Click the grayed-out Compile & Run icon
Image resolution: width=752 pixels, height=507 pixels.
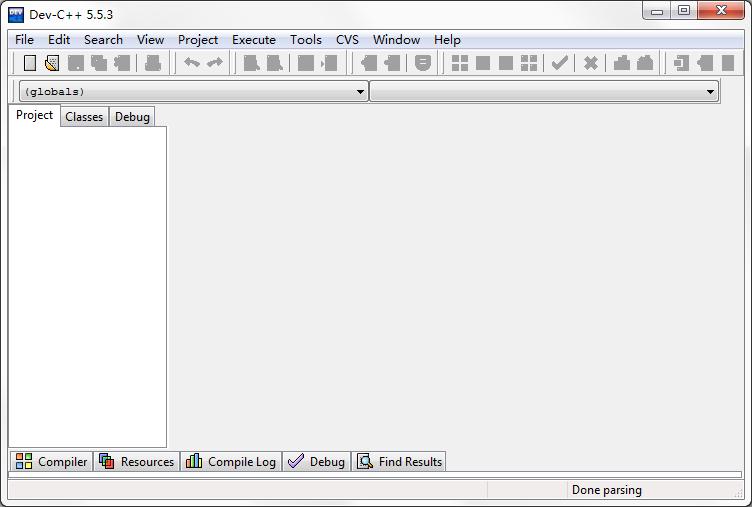505,63
